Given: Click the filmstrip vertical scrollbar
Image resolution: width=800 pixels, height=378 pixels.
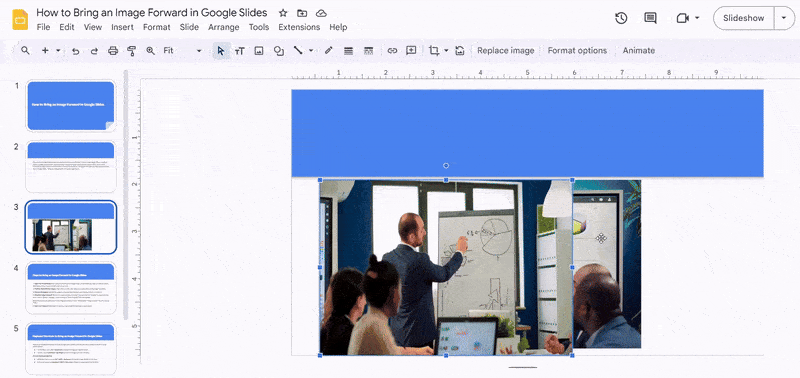Looking at the screenshot, I should point(126,194).
